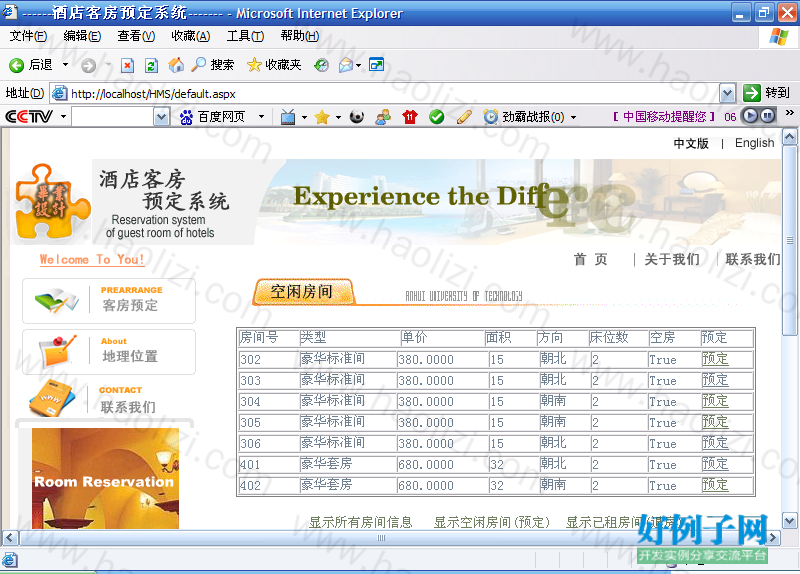Open History clock icon
The image size is (800, 574).
point(321,65)
